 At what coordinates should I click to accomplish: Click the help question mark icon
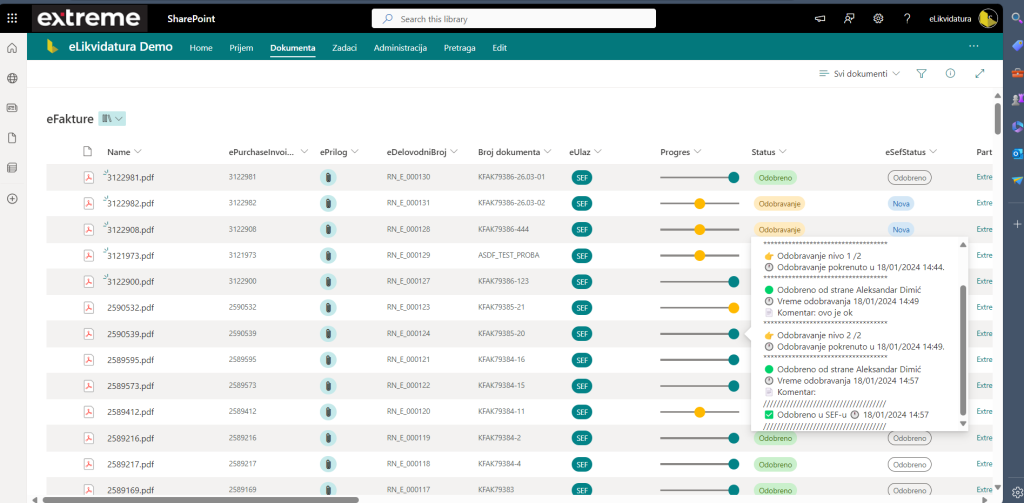[x=907, y=18]
